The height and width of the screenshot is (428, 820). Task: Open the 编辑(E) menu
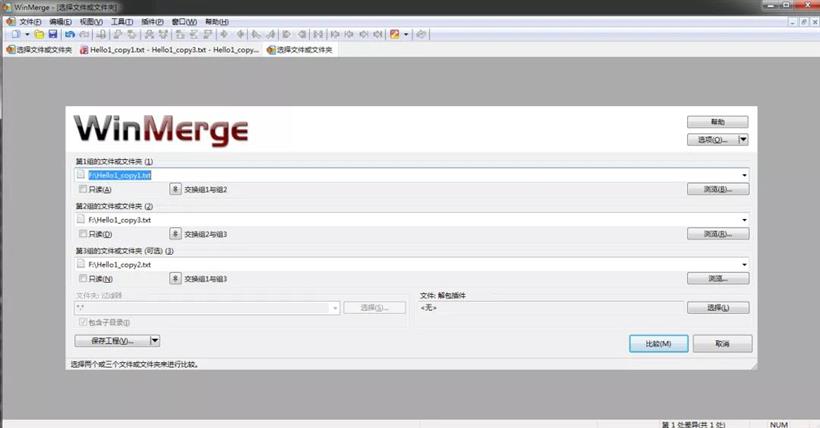click(61, 21)
